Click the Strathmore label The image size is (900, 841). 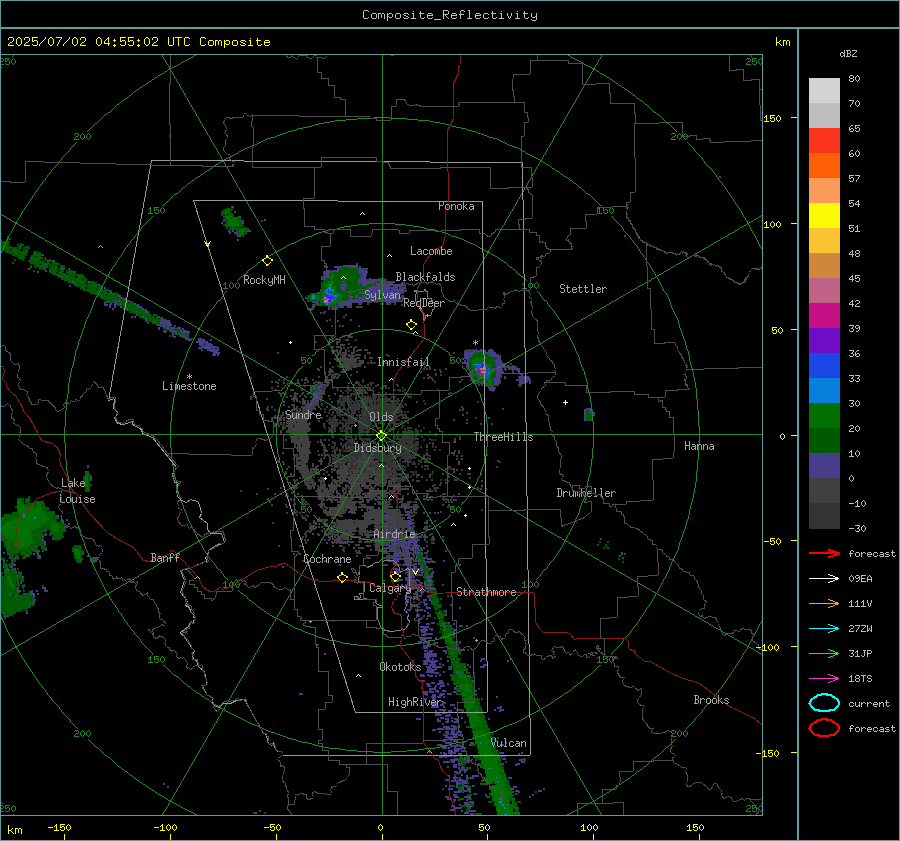[487, 592]
